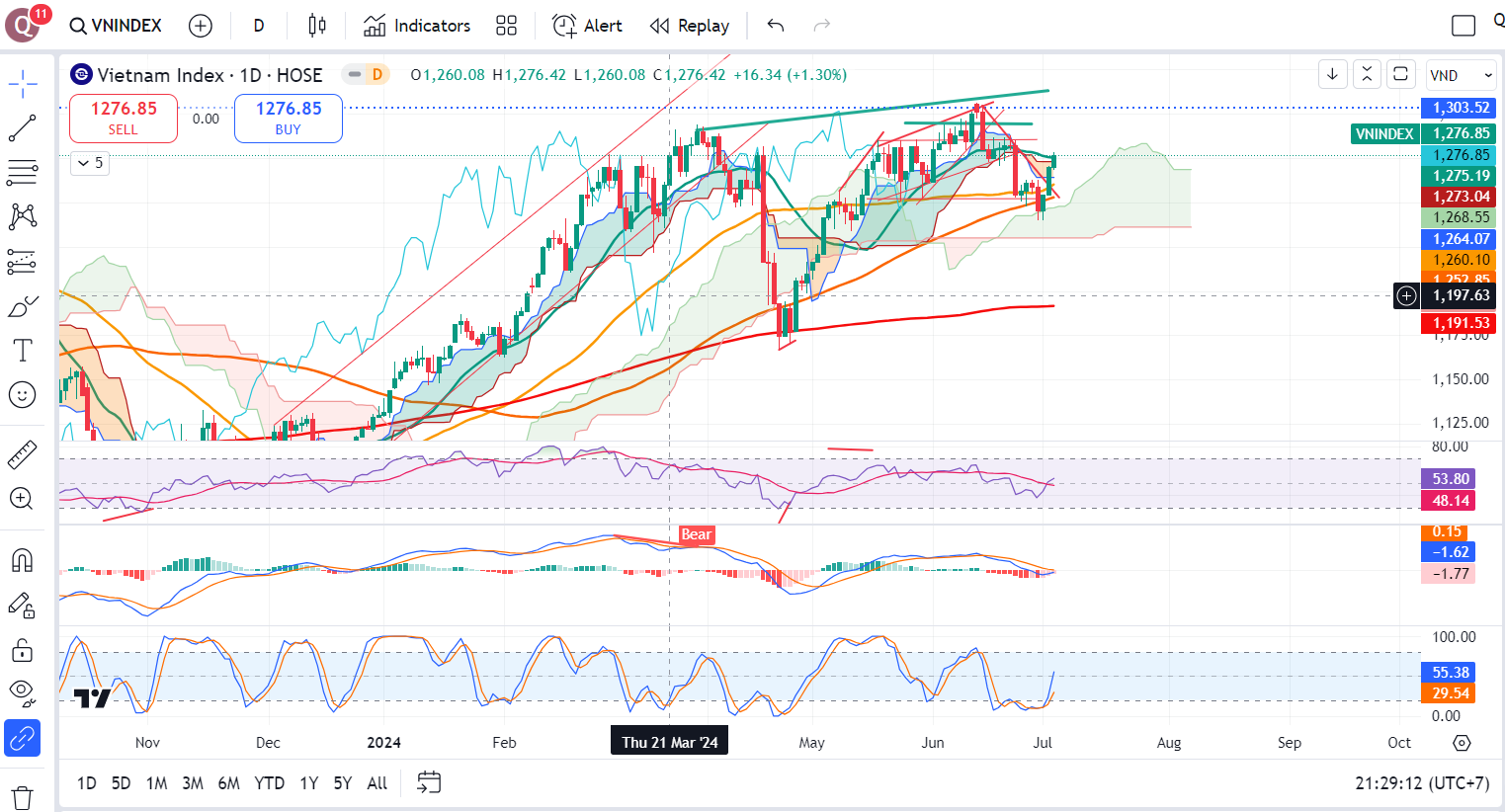
Task: Open the Indicators dialog
Action: pos(417,26)
